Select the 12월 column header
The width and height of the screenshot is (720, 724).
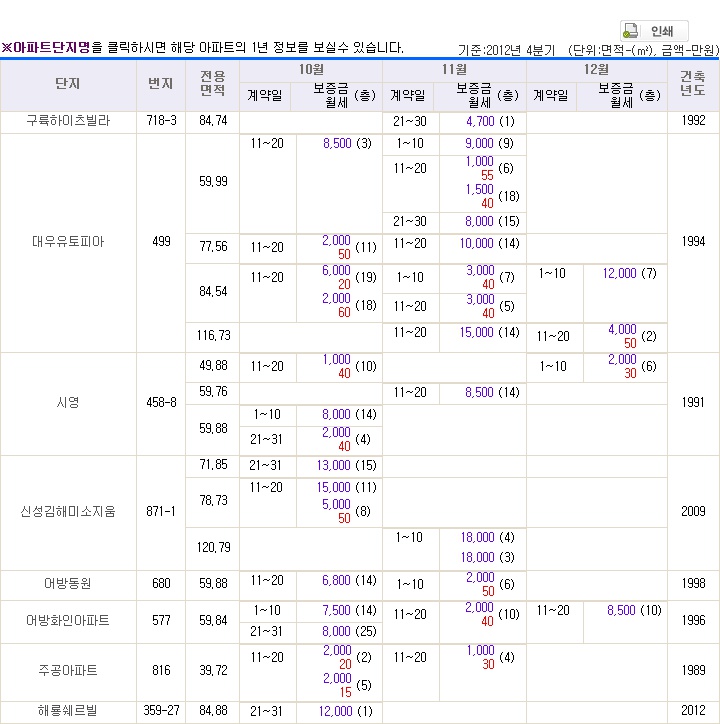click(597, 70)
